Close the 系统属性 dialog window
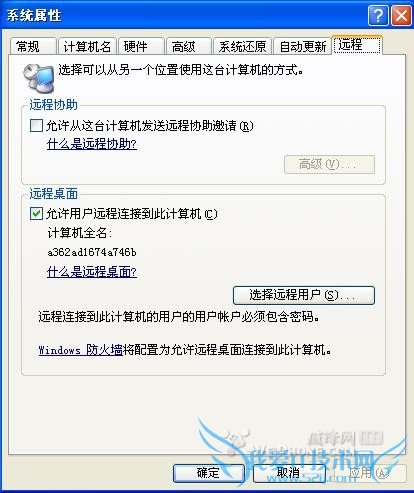 point(401,15)
